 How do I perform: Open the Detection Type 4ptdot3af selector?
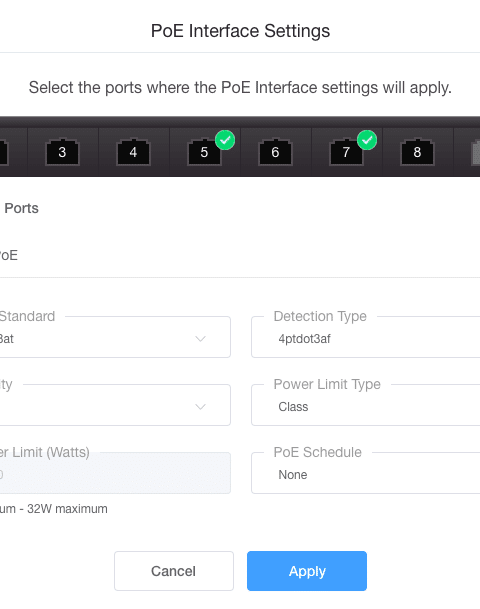point(365,337)
